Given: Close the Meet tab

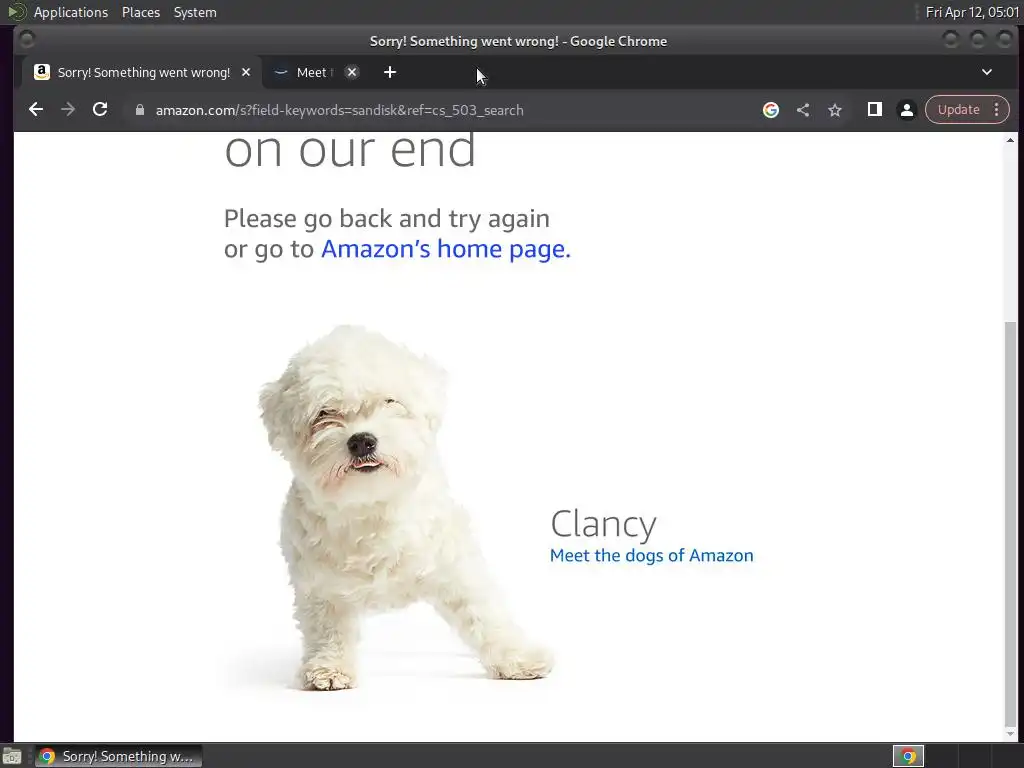Looking at the screenshot, I should (x=352, y=72).
